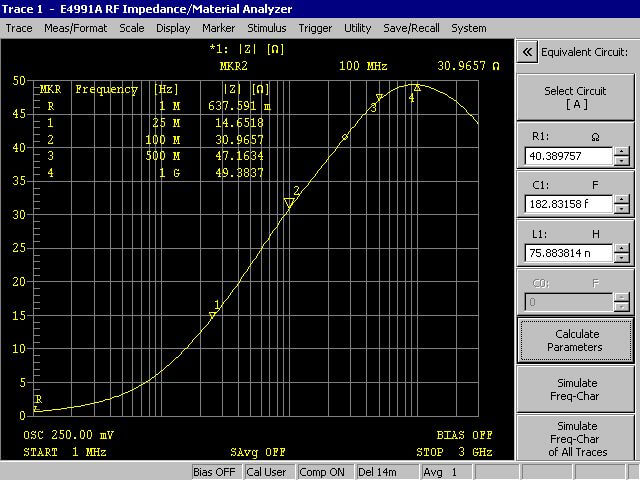Decrease C1 value using down arrow
The width and height of the screenshot is (640, 480).
pyautogui.click(x=622, y=209)
